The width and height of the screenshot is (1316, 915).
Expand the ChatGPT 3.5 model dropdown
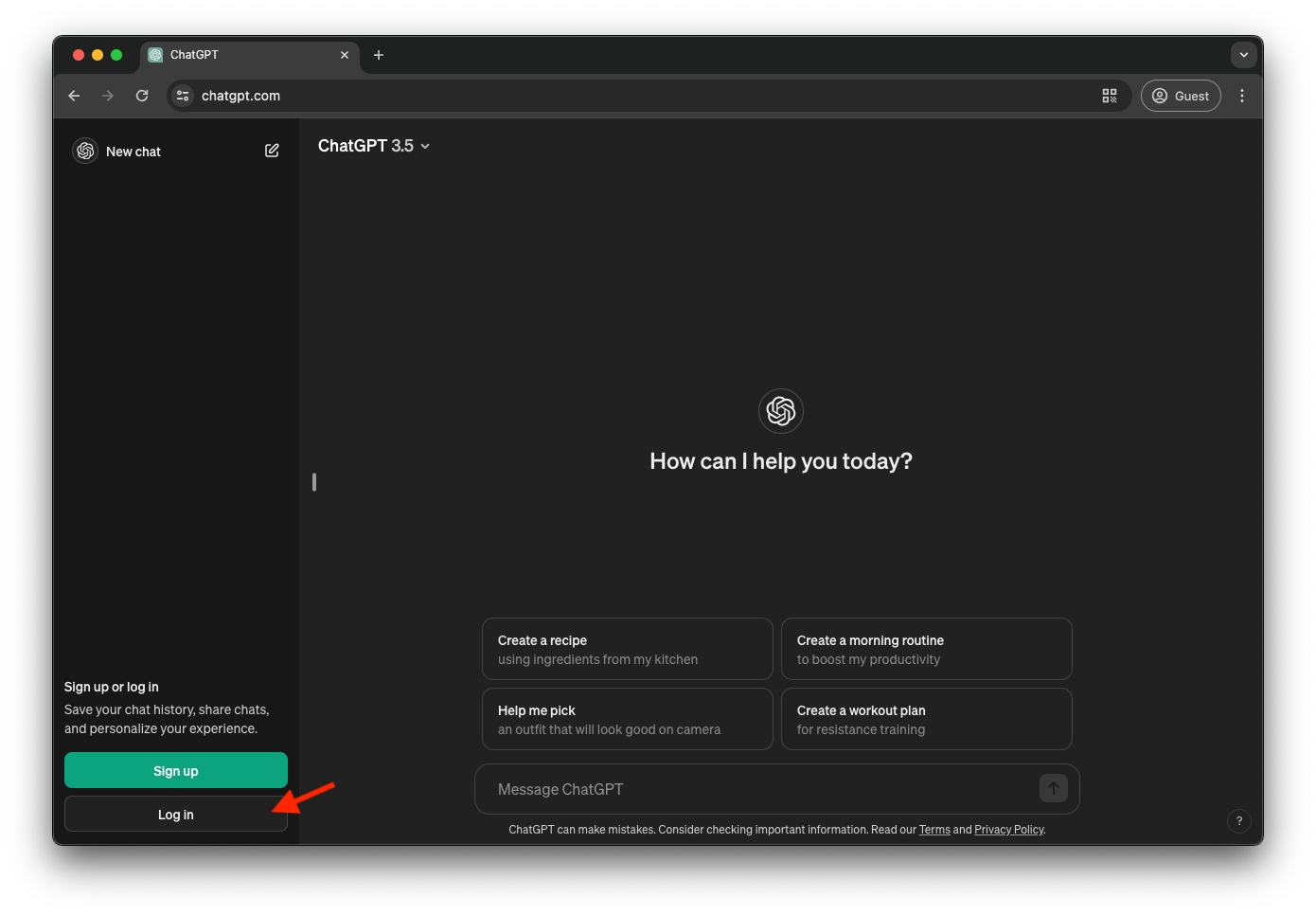374,146
